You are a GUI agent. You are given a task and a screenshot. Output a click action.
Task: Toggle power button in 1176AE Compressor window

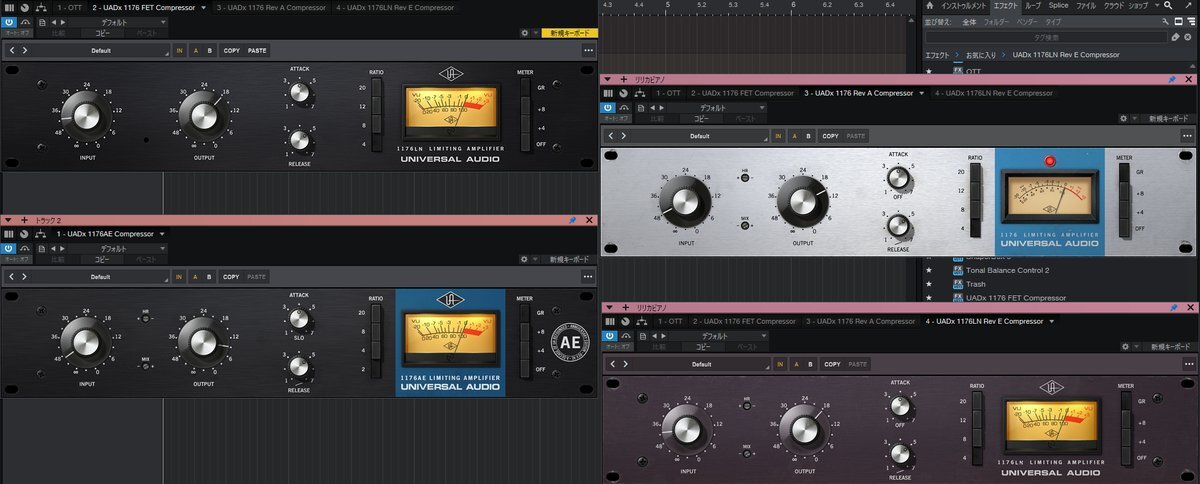click(9, 247)
